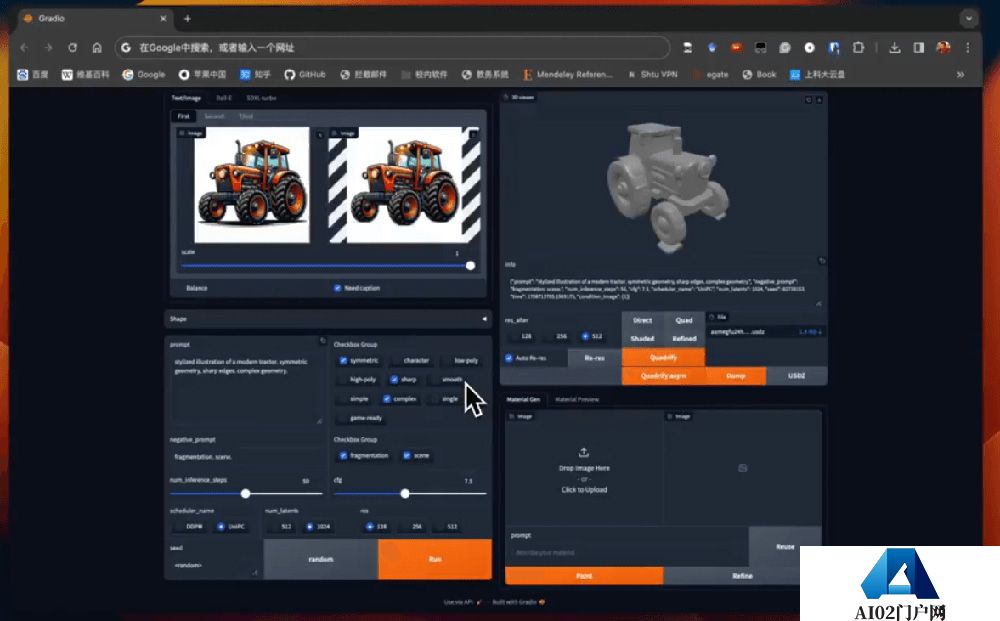Click the upload arrow icon in Material Gen
Image resolution: width=1000 pixels, height=621 pixels.
[x=584, y=453]
